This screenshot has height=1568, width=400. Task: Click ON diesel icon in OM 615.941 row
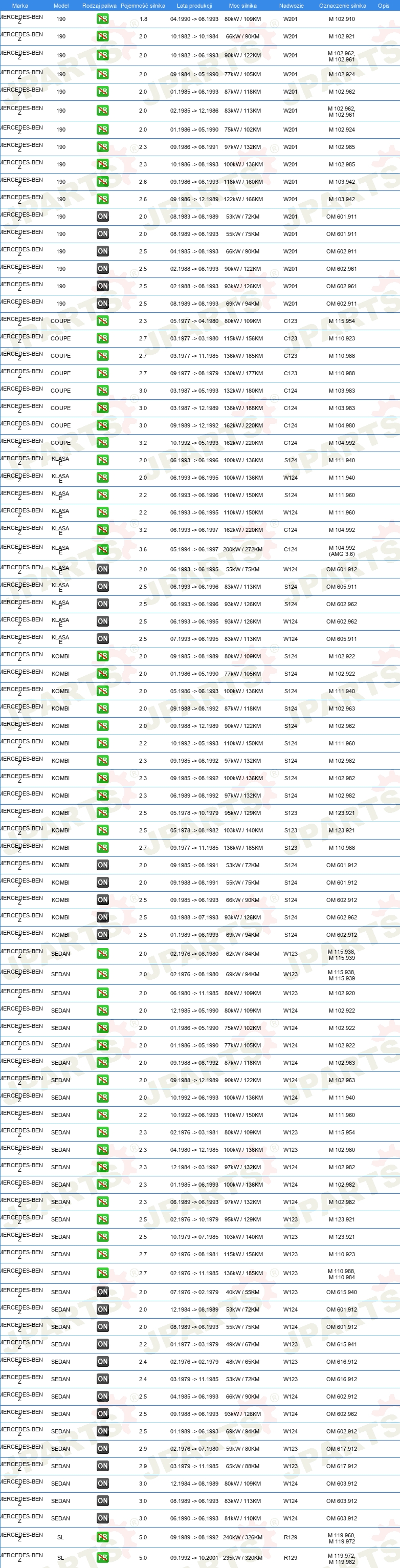(103, 1344)
